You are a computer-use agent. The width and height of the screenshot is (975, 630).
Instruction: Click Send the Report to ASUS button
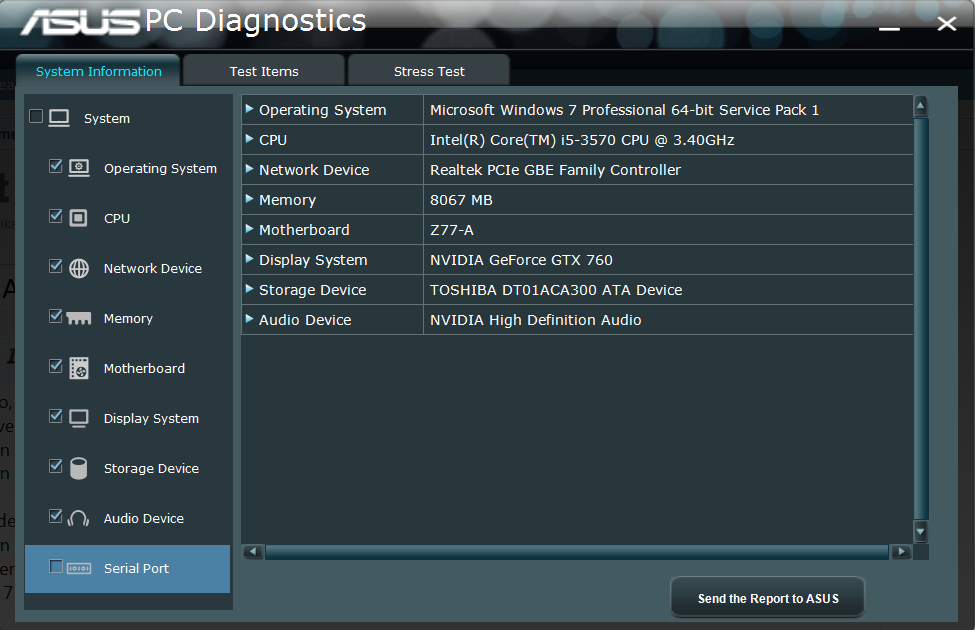(x=768, y=598)
